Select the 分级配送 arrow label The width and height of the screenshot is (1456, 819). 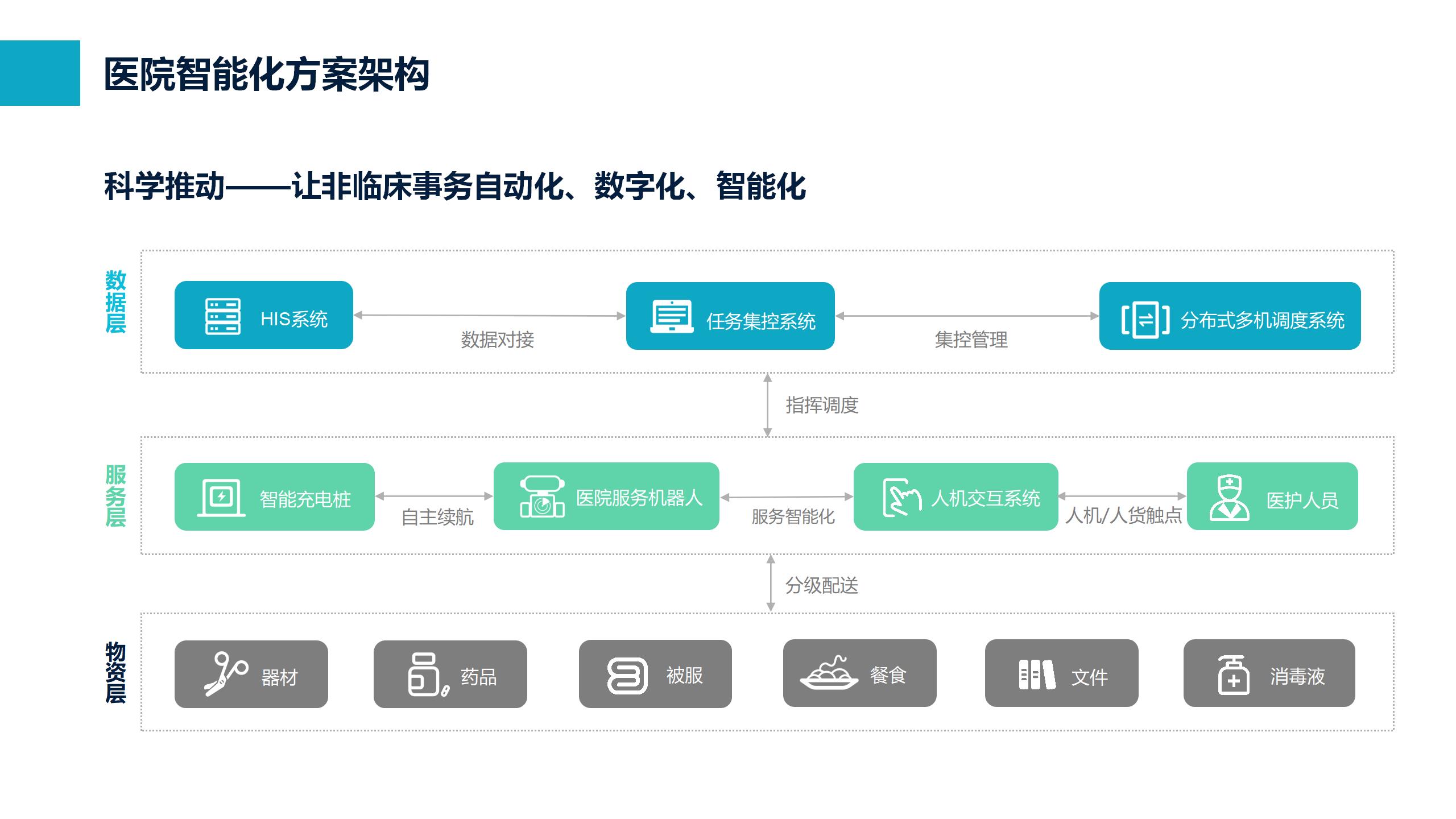[822, 585]
